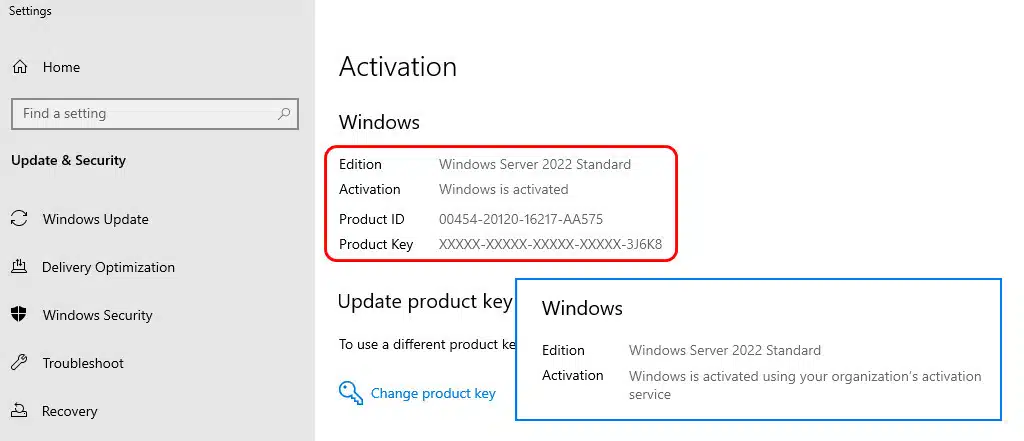
Task: Click the Windows Security shield icon
Action: (x=19, y=315)
